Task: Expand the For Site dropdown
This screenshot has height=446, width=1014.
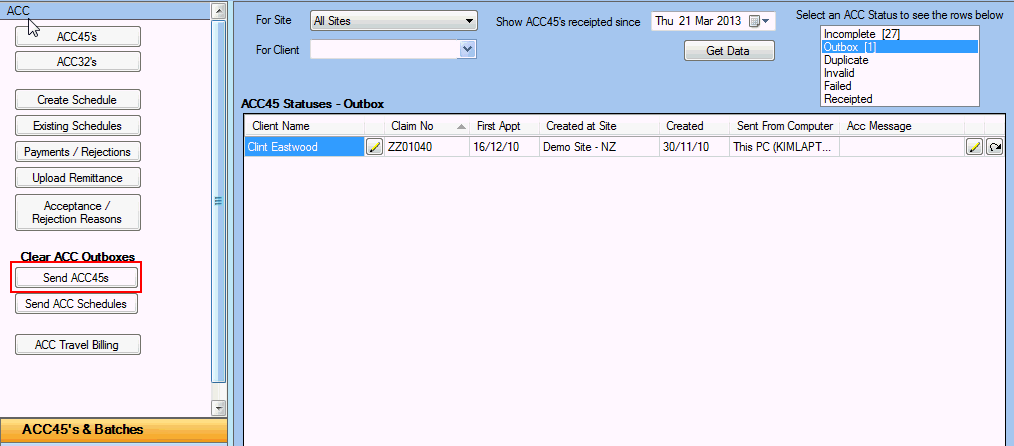Action: tap(469, 21)
